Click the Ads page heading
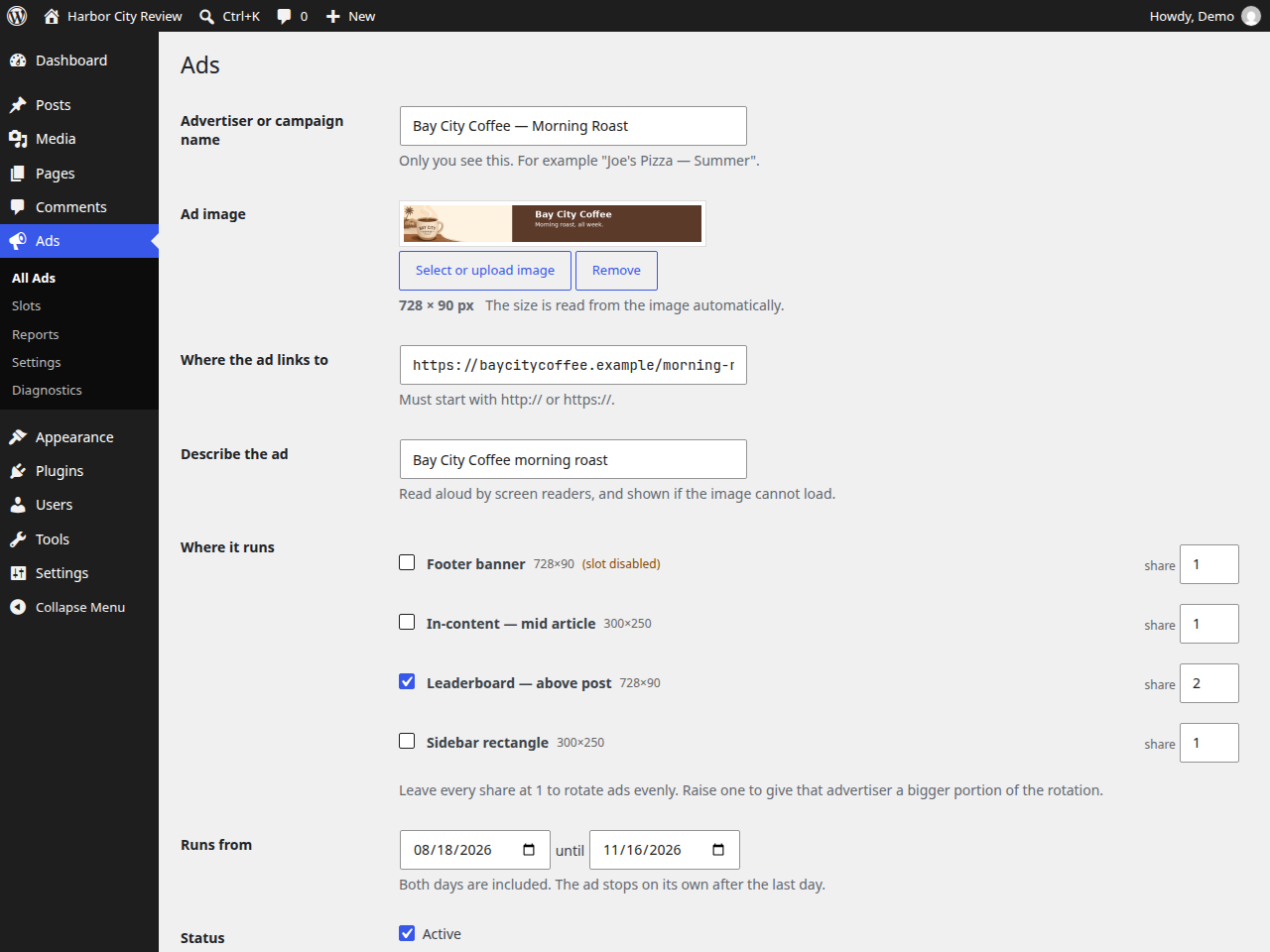The width and height of the screenshot is (1270, 952). coord(200,65)
